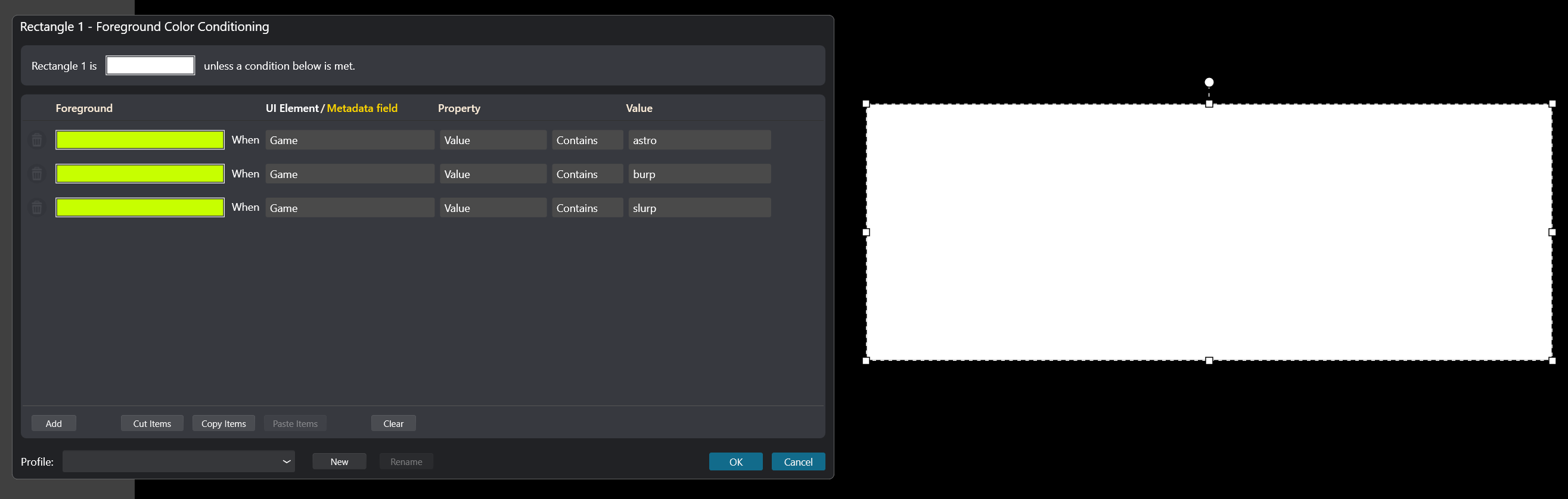Dismiss dialog with Cancel button
This screenshot has height=499, width=1568.
pos(798,462)
